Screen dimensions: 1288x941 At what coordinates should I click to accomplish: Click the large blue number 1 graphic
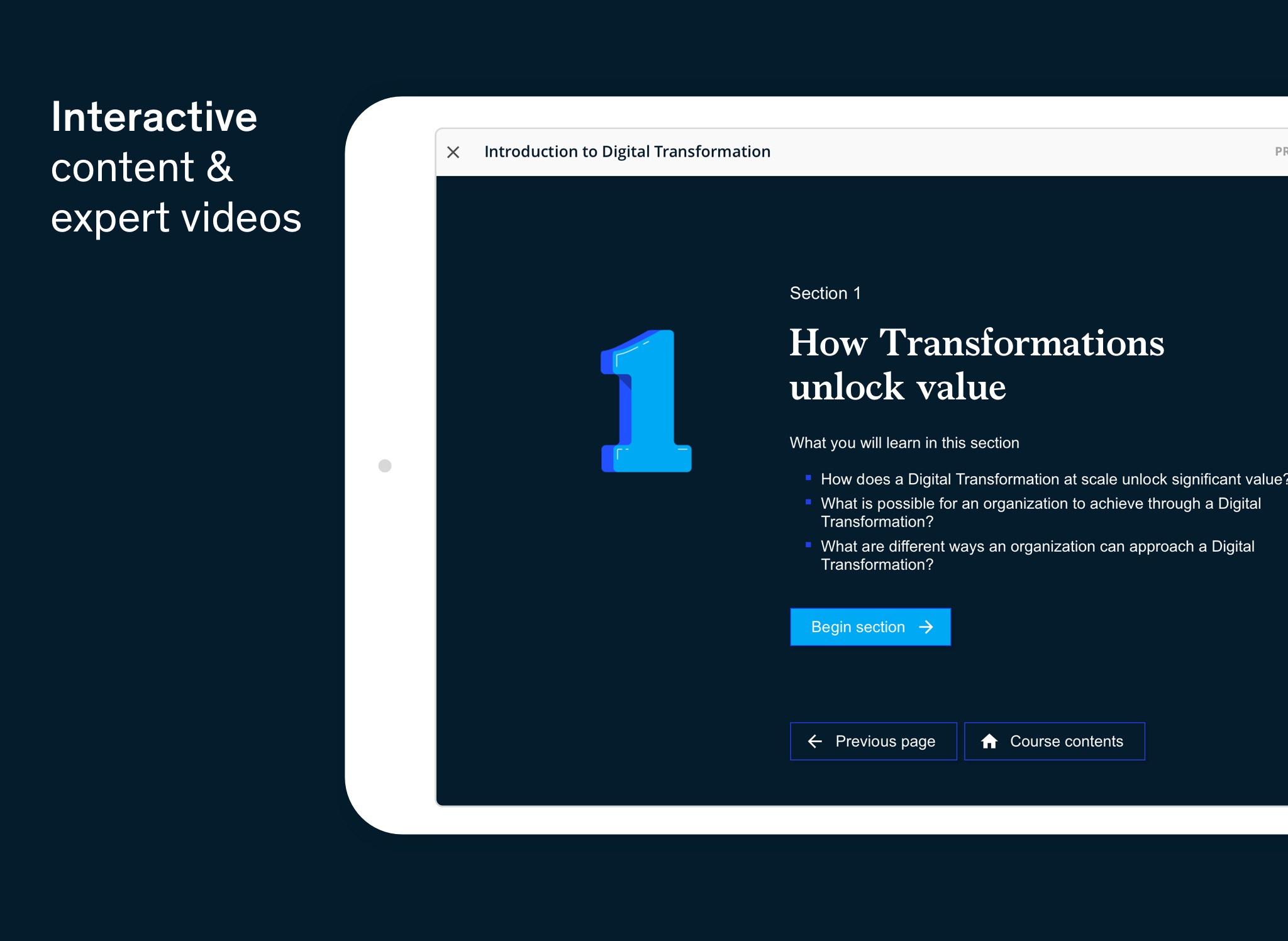pos(646,401)
